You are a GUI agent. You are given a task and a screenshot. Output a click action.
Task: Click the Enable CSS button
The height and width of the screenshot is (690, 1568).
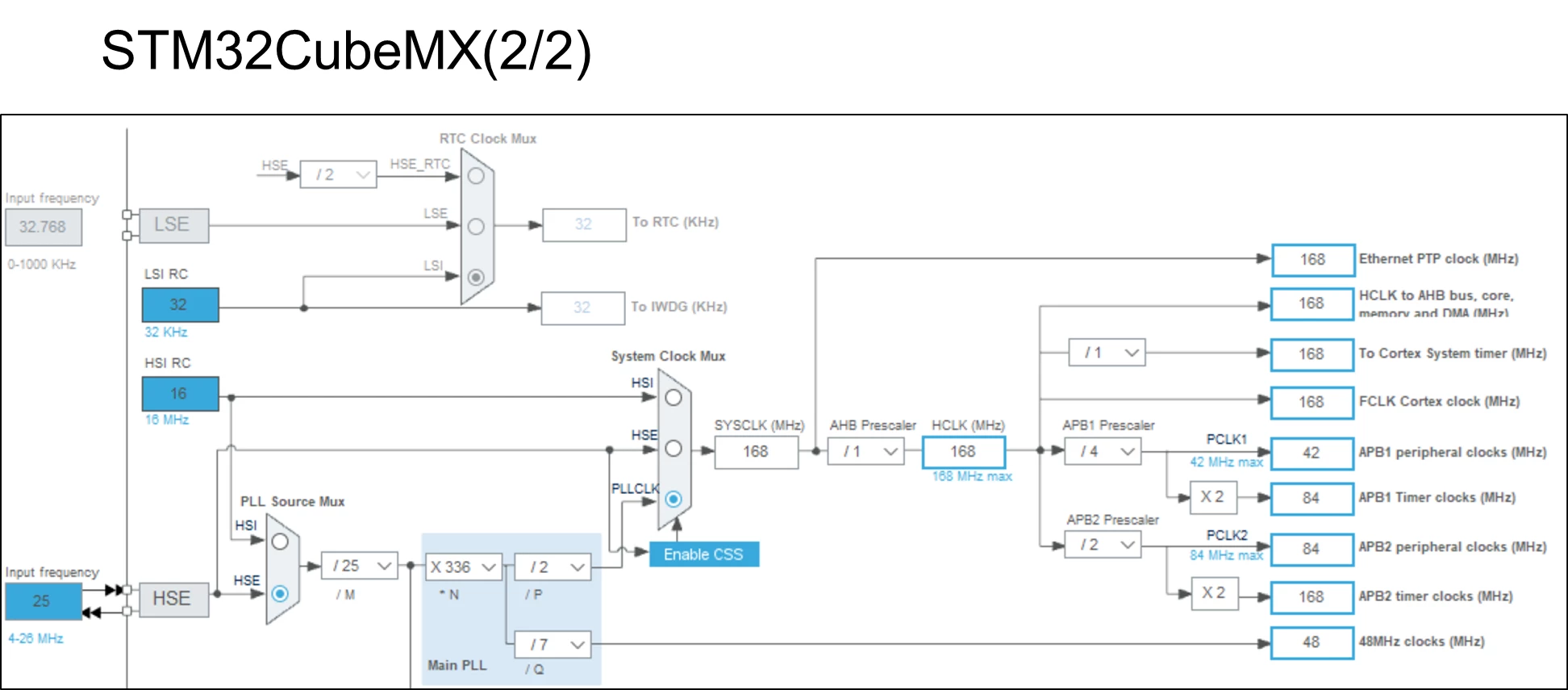704,554
